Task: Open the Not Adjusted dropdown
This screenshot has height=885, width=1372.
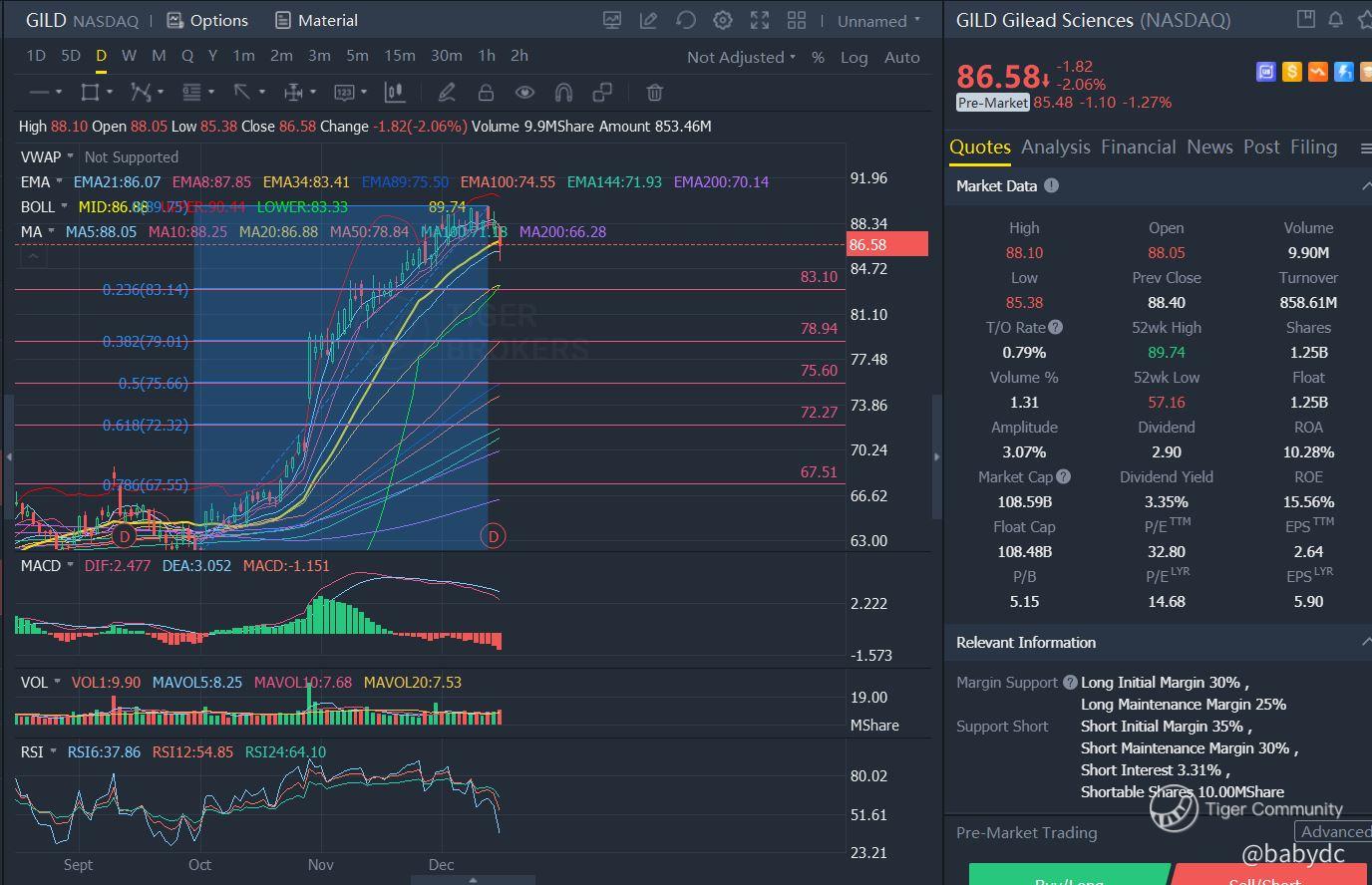Action: point(741,57)
